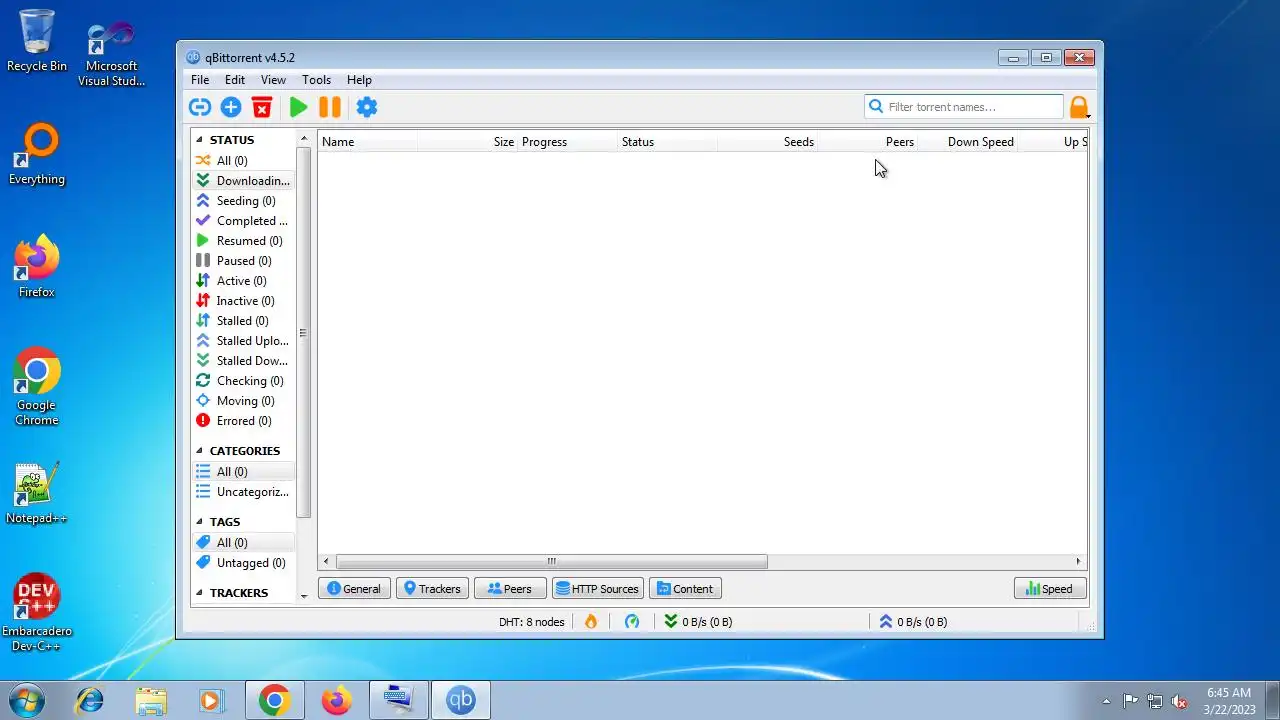1280x720 pixels.
Task: Click download speed status indicator
Action: point(698,622)
